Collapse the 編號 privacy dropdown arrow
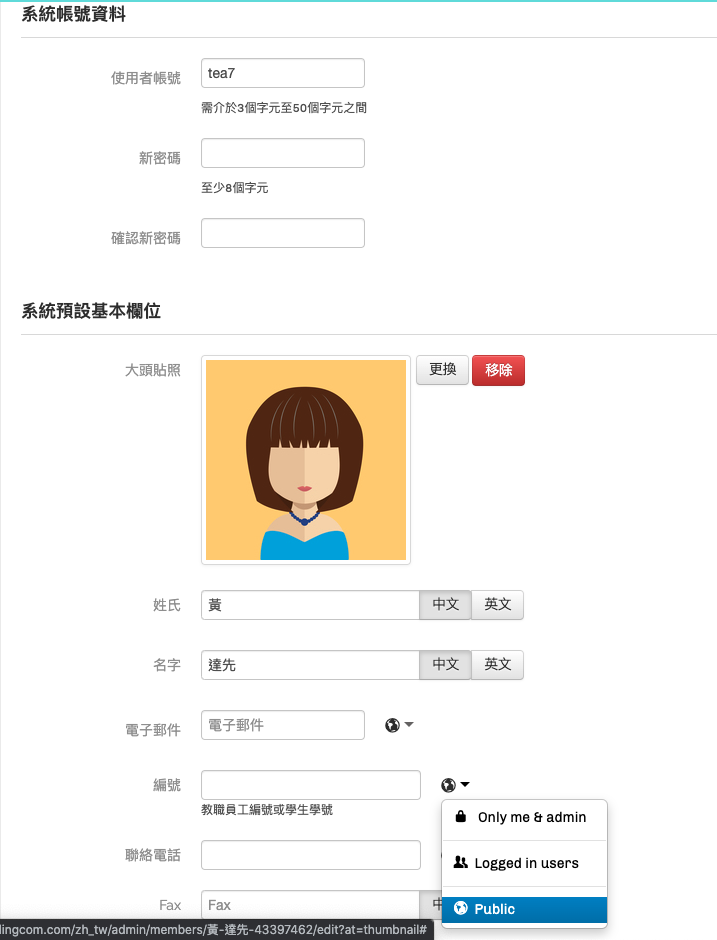 pyautogui.click(x=466, y=785)
